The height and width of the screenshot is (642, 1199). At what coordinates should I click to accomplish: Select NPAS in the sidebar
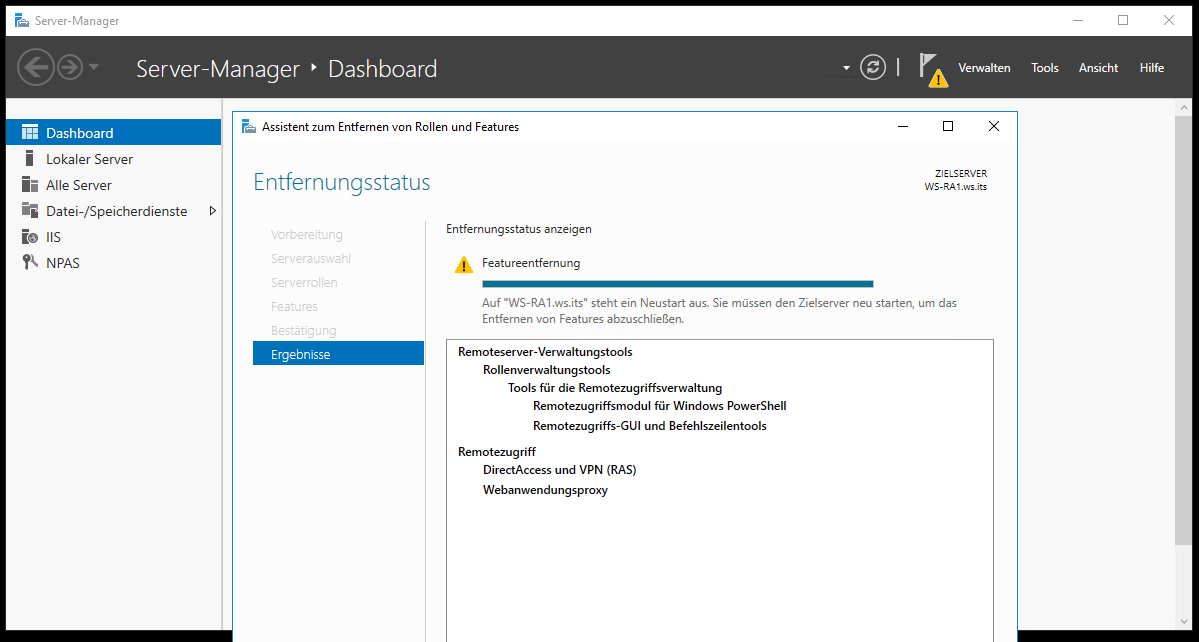[113, 263]
